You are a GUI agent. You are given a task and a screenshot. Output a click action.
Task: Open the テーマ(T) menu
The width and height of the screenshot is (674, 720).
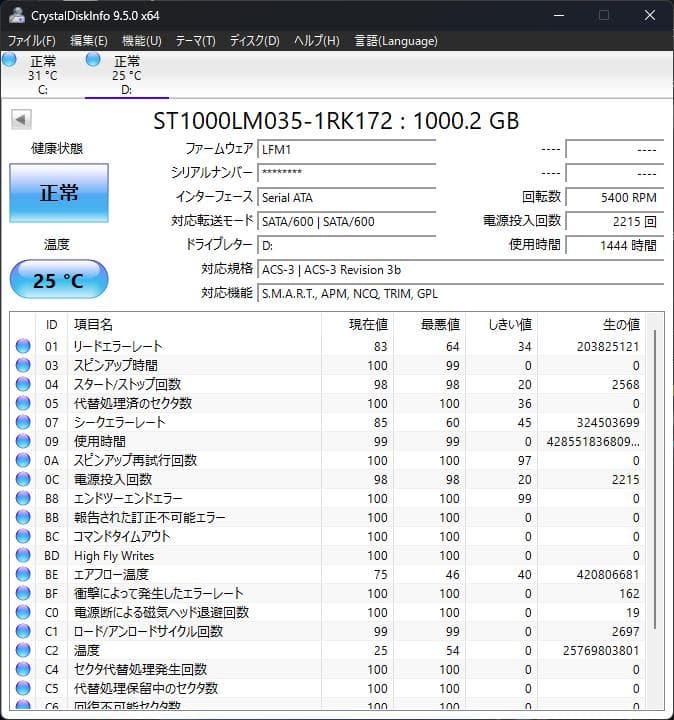pos(196,41)
